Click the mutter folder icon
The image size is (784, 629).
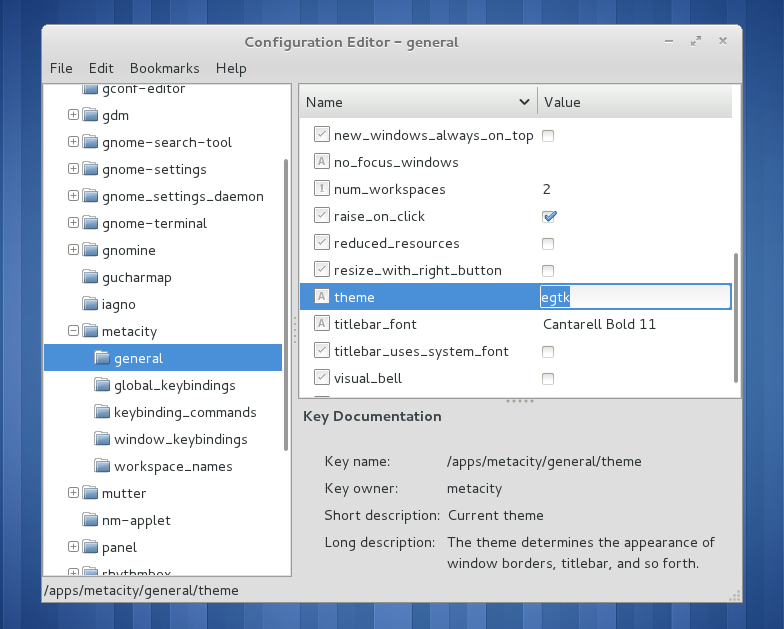pyautogui.click(x=90, y=493)
